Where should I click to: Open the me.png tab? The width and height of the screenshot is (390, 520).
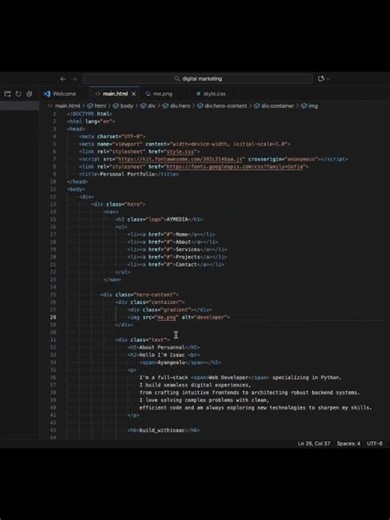point(163,94)
